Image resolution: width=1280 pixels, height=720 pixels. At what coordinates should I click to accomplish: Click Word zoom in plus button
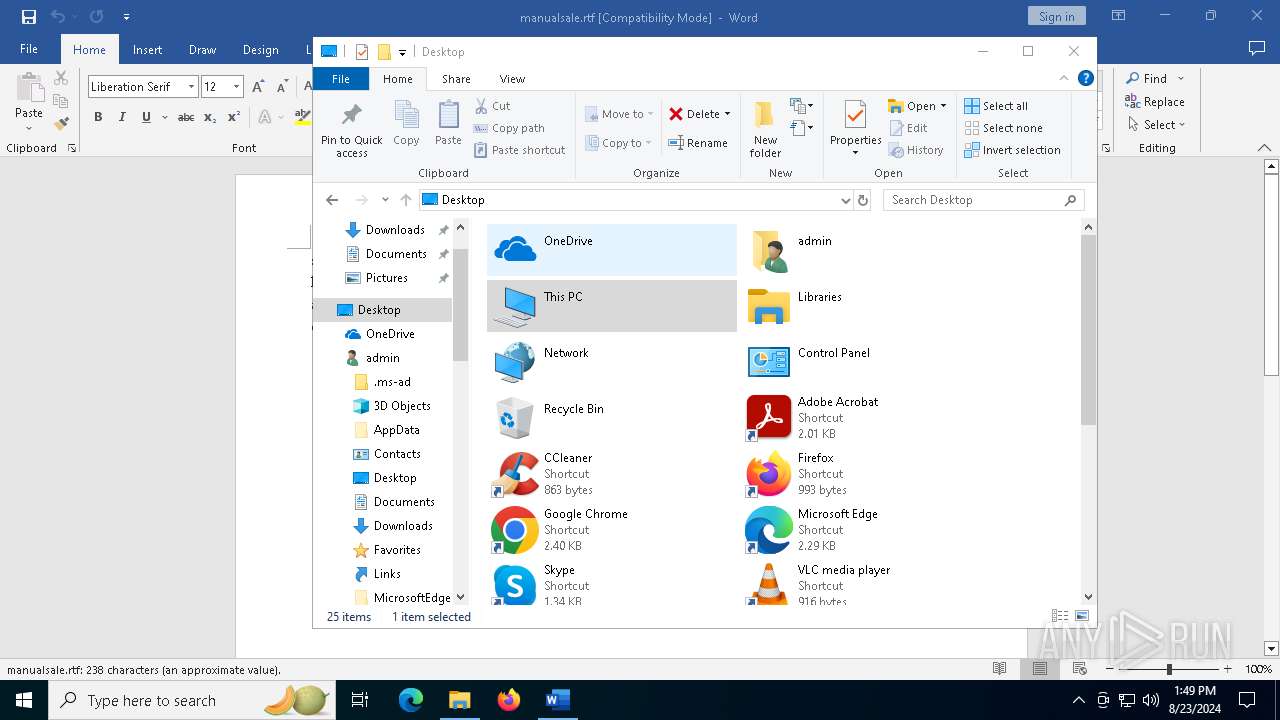1228,669
